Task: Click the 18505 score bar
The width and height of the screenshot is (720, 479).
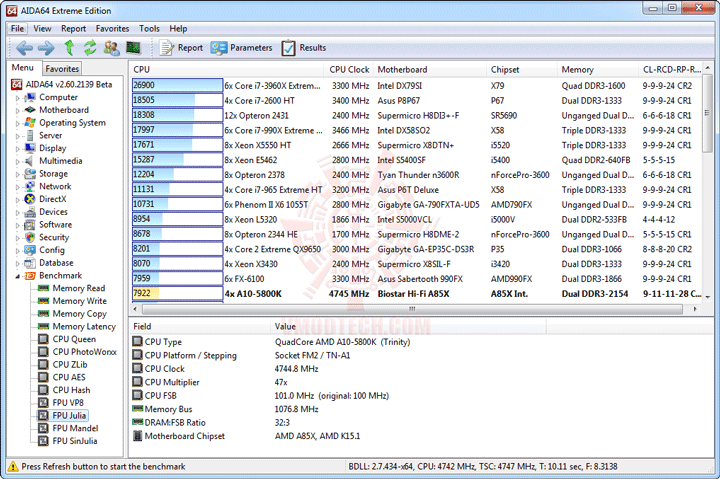Action: click(x=177, y=100)
